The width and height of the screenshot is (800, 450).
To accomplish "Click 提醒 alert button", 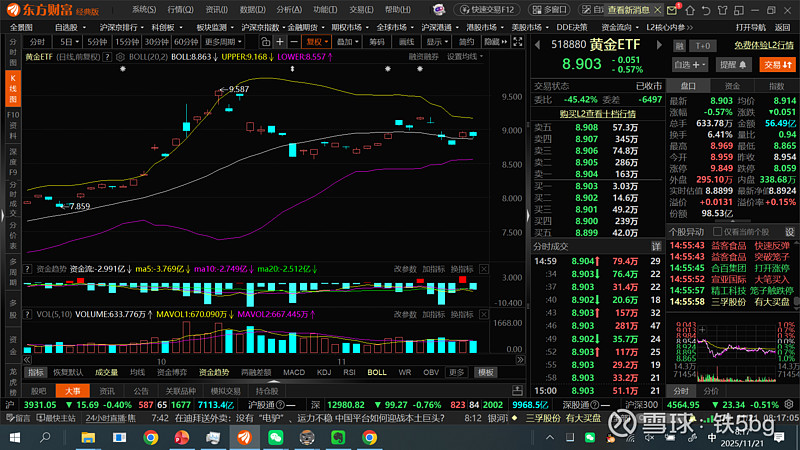I will click(733, 65).
